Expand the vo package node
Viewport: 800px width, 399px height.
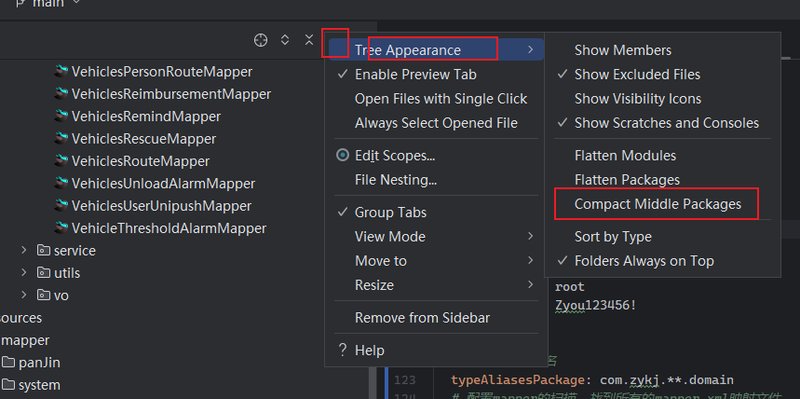[23, 295]
